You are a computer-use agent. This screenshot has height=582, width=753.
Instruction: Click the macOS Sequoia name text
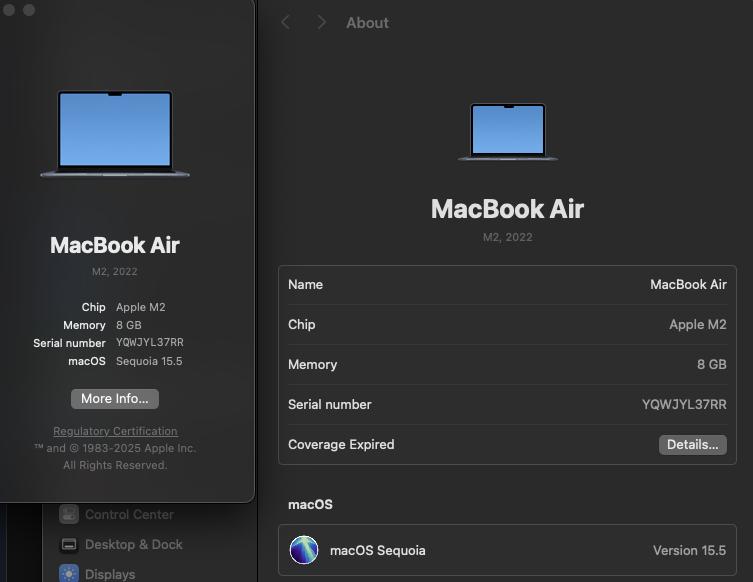point(377,550)
